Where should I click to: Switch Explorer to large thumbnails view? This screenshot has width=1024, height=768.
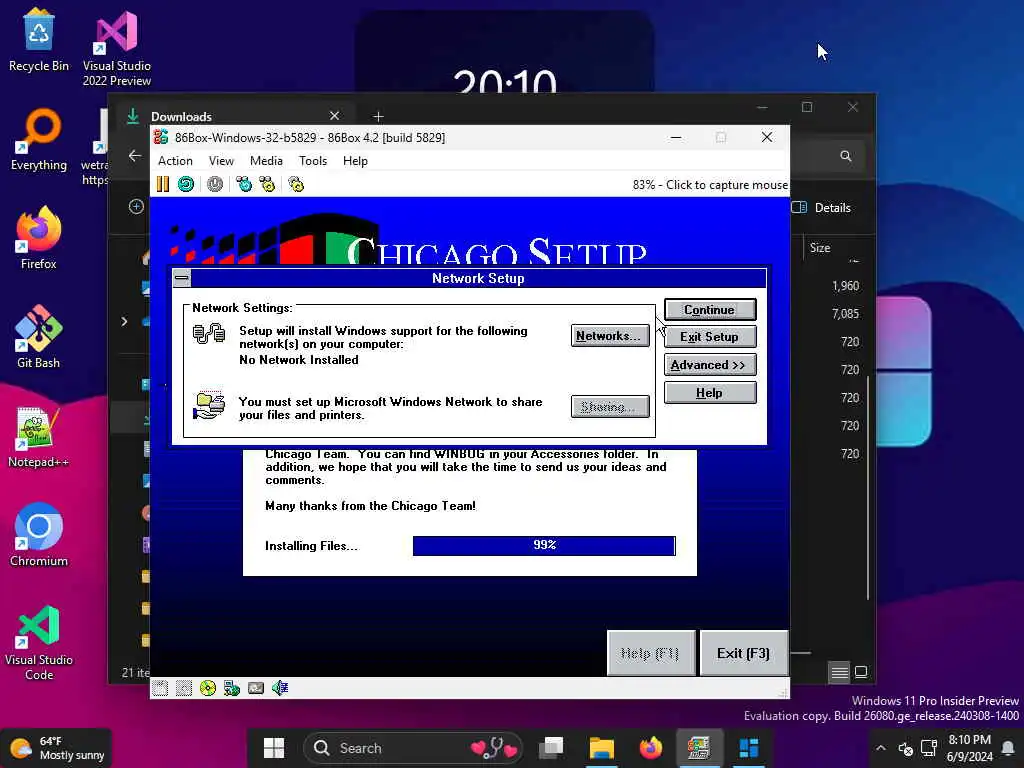861,671
